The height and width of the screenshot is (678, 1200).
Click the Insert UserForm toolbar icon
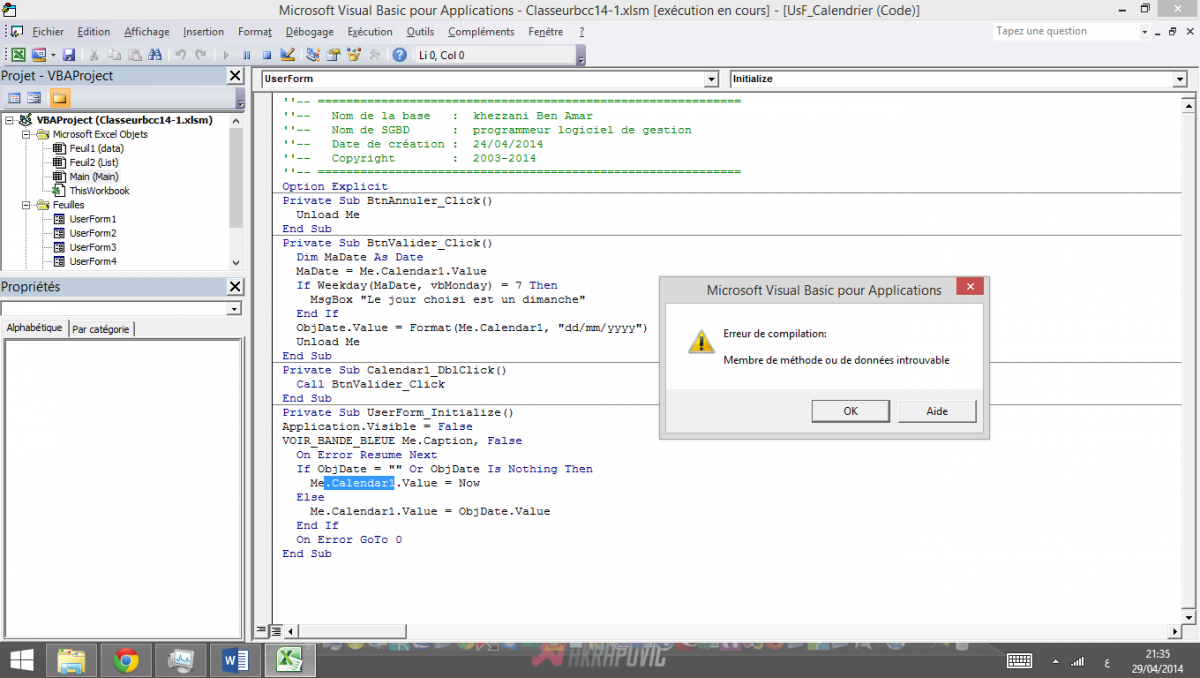tap(39, 55)
